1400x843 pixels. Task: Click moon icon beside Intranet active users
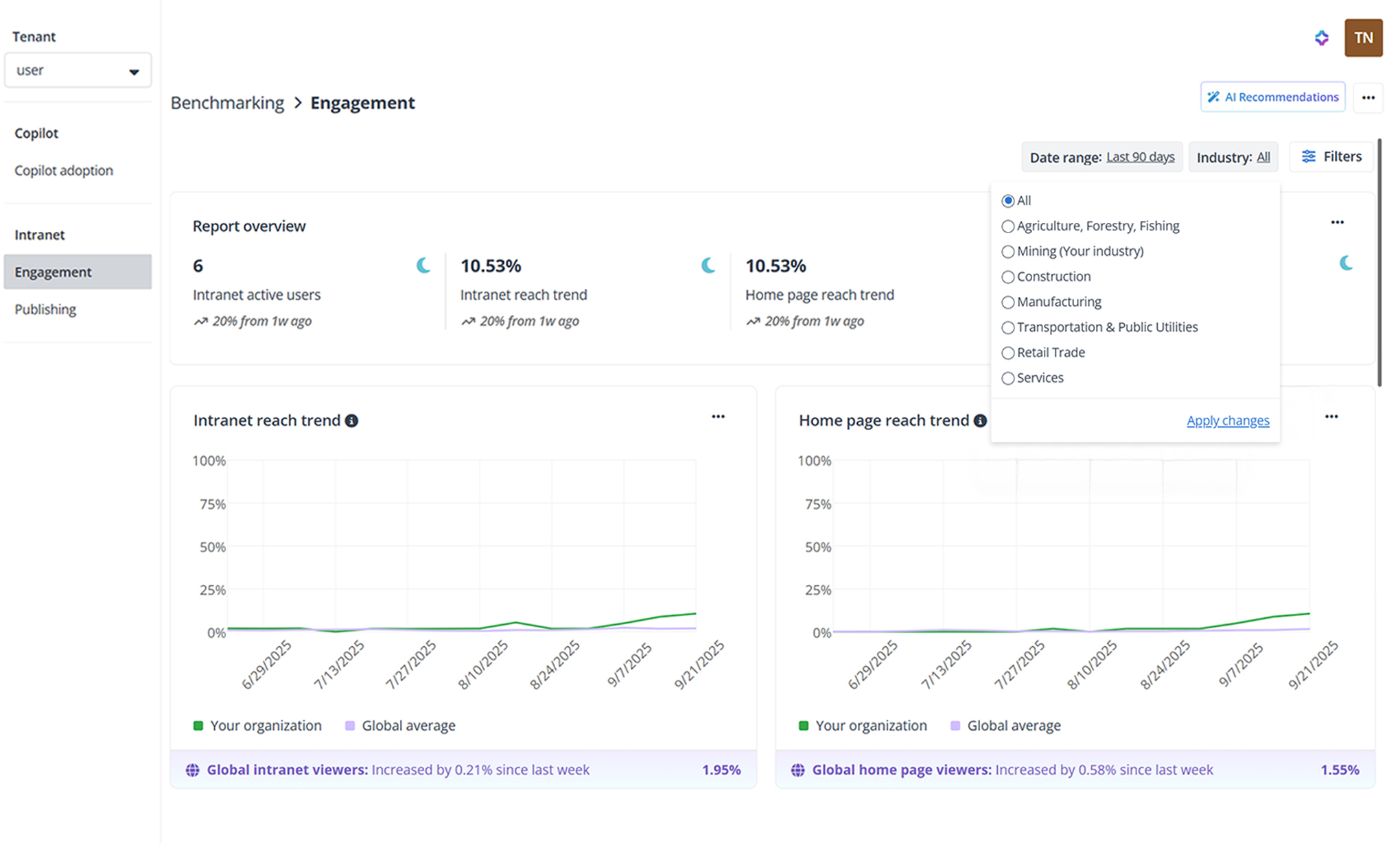tap(423, 265)
